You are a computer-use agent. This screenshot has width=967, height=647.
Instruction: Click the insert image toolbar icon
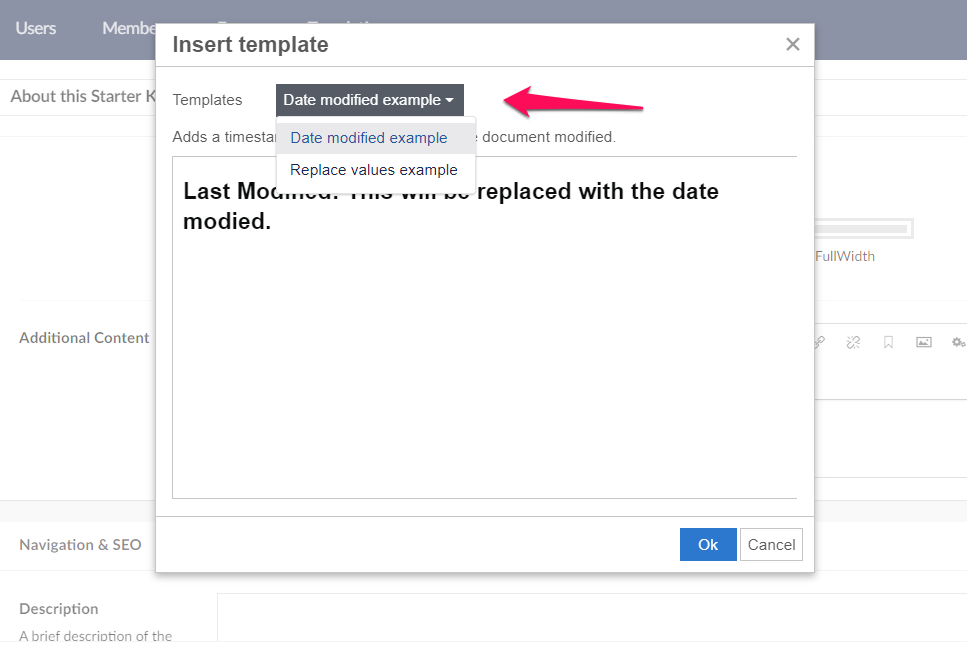point(923,342)
